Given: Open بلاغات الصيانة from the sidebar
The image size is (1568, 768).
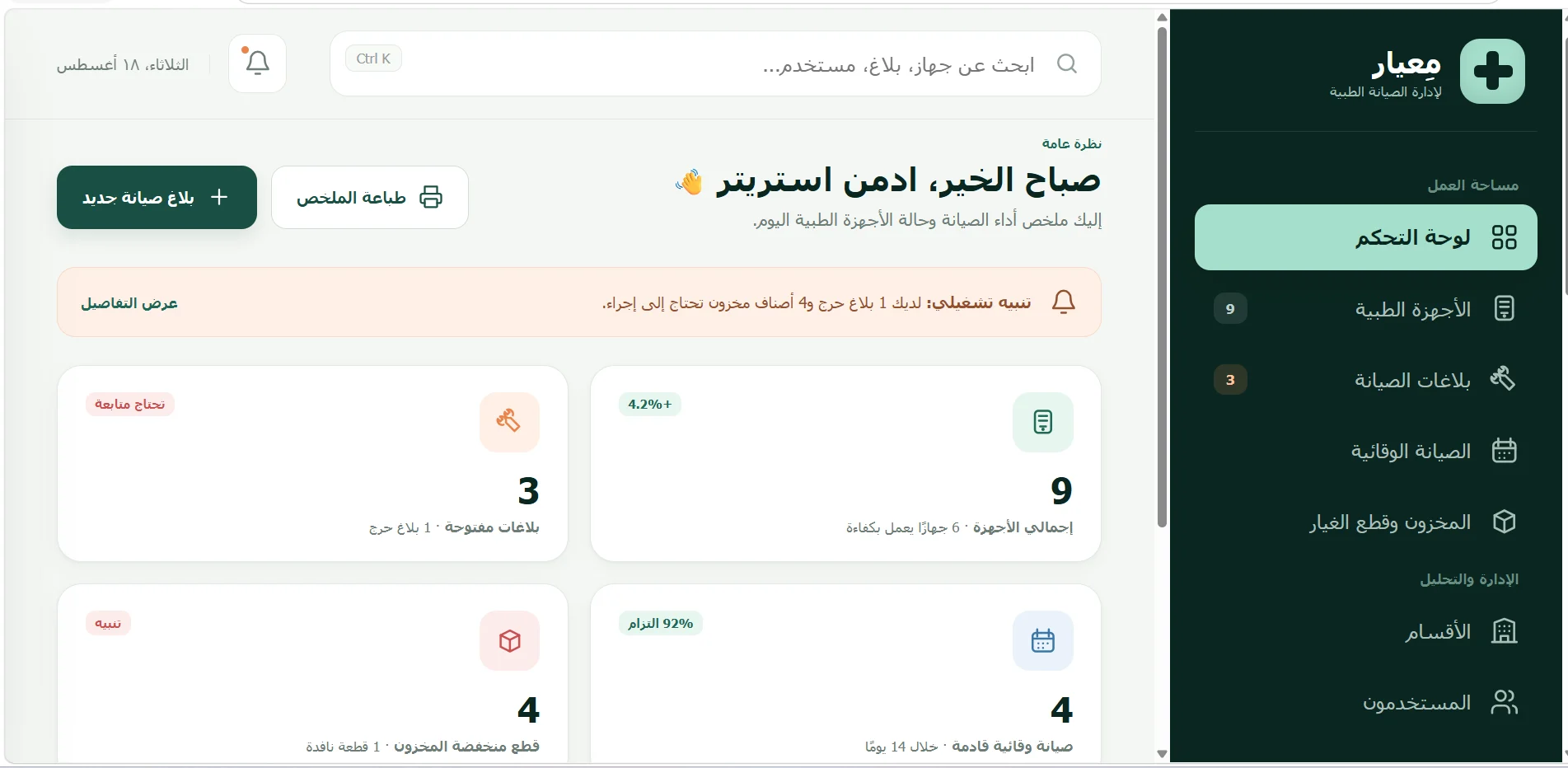Looking at the screenshot, I should coord(1365,380).
